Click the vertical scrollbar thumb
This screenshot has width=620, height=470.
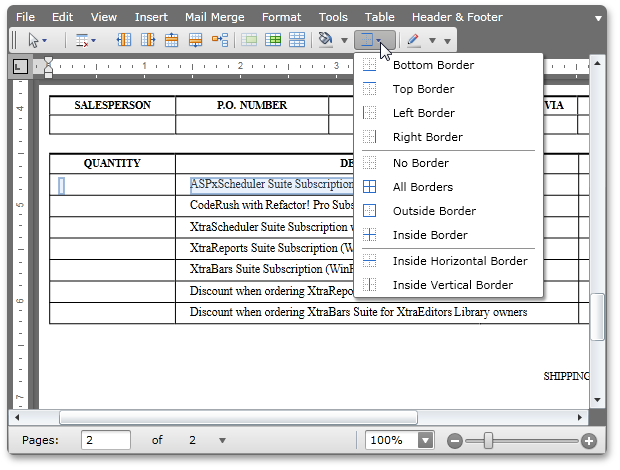tap(597, 317)
